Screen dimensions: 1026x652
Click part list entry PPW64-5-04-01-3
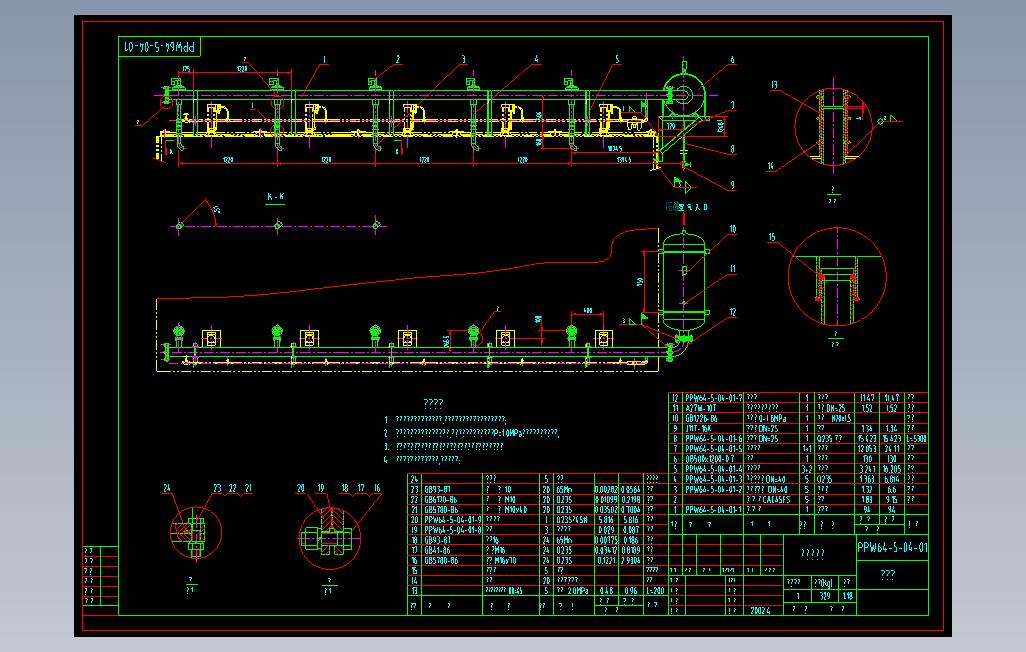click(713, 479)
